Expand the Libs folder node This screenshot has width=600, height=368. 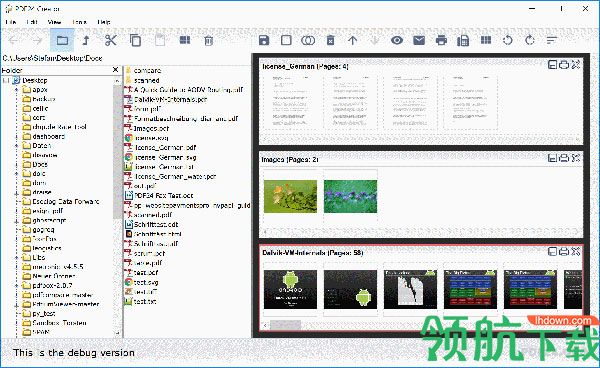(x=16, y=257)
